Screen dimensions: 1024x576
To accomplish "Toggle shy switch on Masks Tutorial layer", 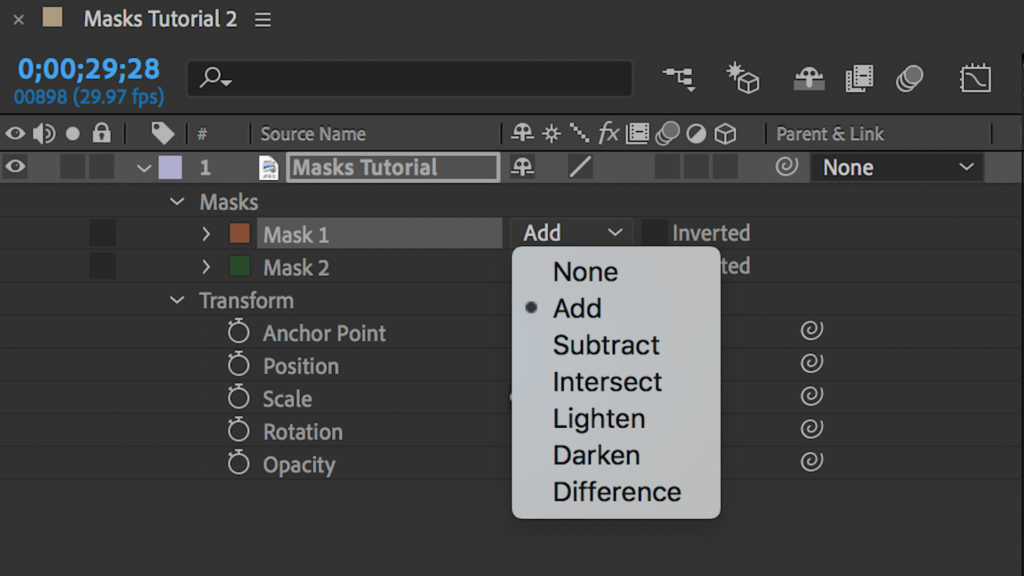I will [x=522, y=167].
